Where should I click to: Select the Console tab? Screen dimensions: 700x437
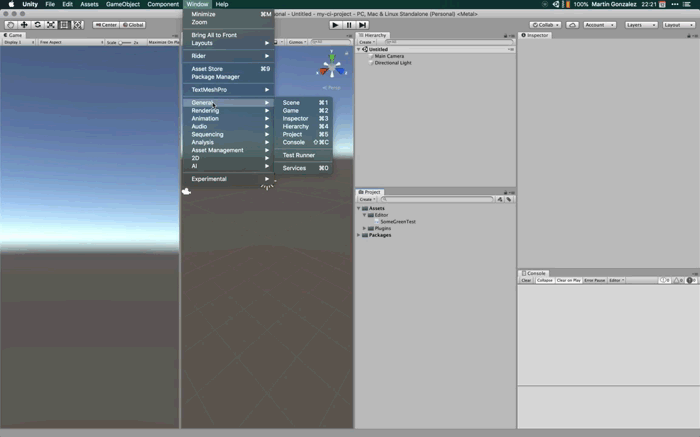coord(533,273)
